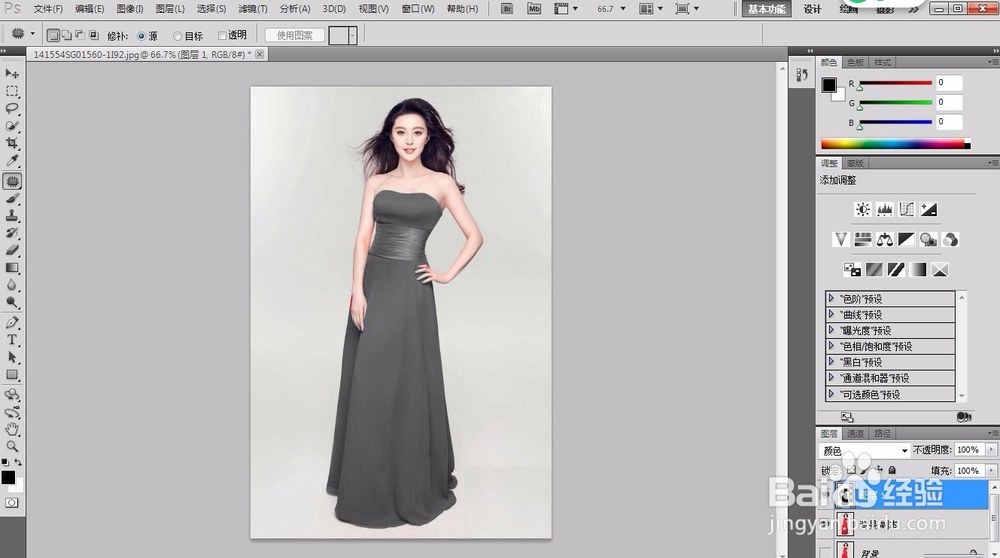The width and height of the screenshot is (1000, 558).
Task: Add Photo Filter adjustment
Action: click(929, 239)
